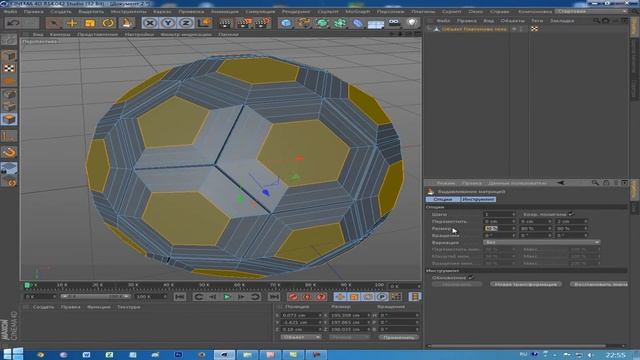This screenshot has width=640, height=360.
Task: Click Play forward button on timeline
Action: [227, 297]
